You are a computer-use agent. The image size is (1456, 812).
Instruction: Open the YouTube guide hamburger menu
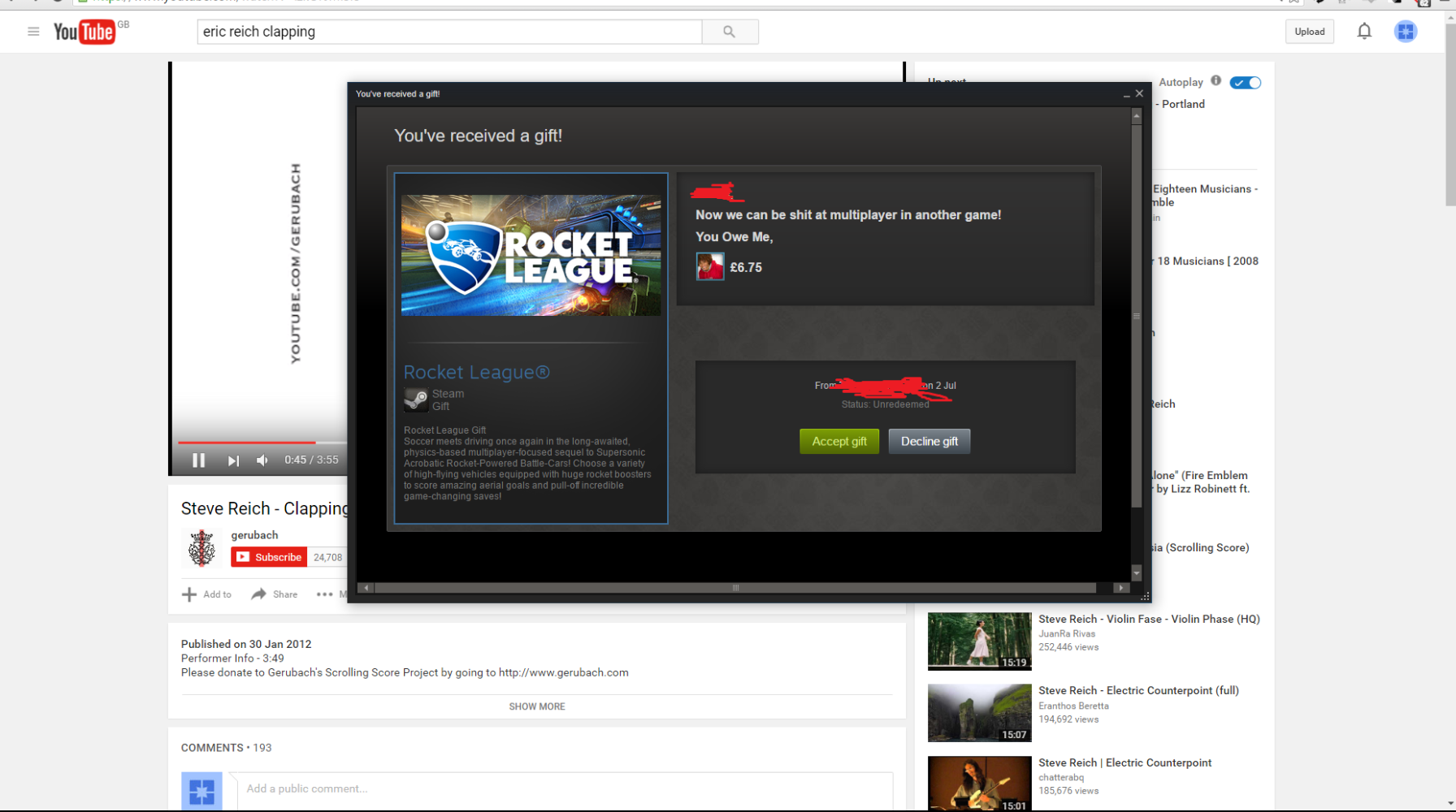coord(33,32)
